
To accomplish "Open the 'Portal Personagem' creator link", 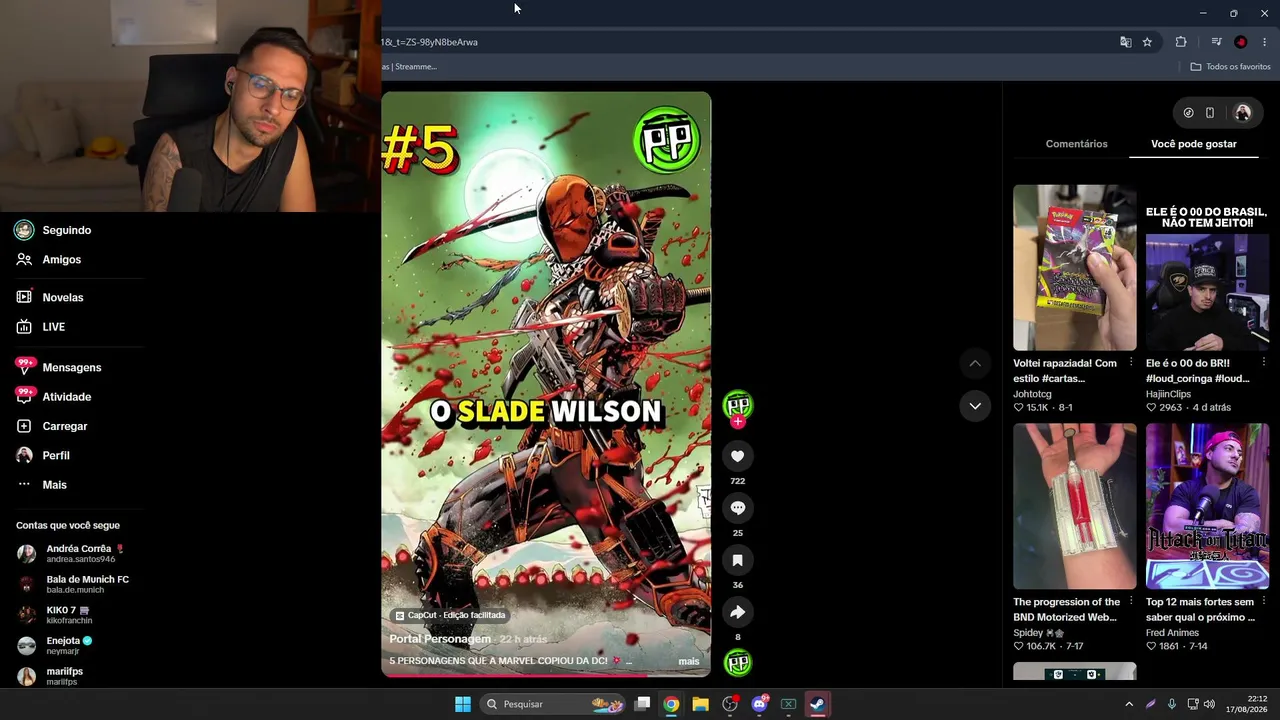I will [x=440, y=639].
